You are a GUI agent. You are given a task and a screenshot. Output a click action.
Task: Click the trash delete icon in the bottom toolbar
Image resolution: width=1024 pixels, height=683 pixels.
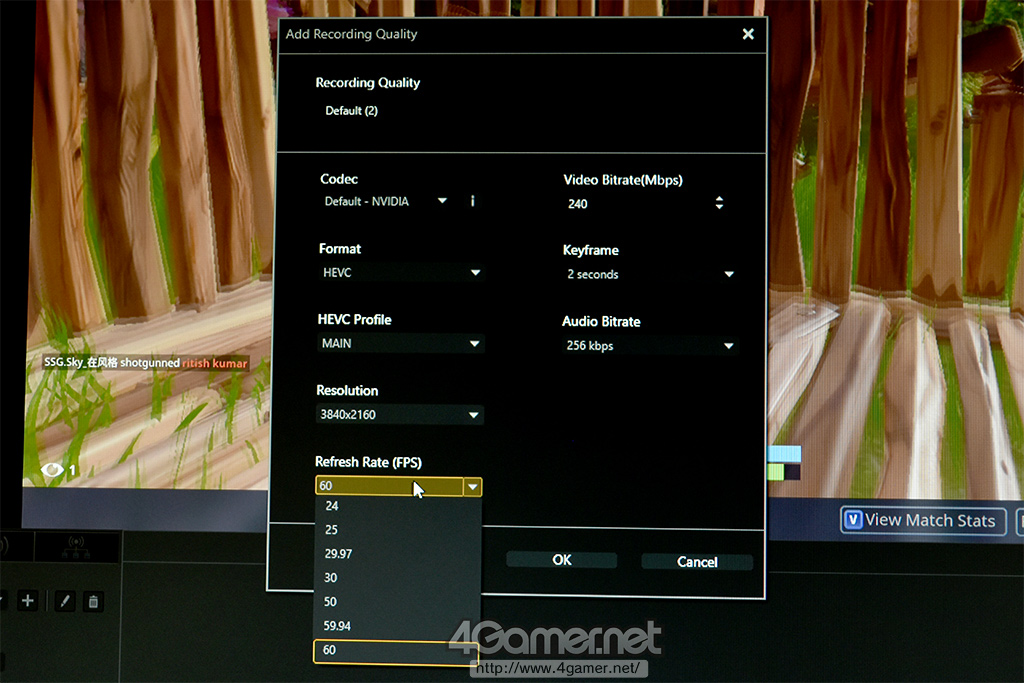tap(93, 602)
